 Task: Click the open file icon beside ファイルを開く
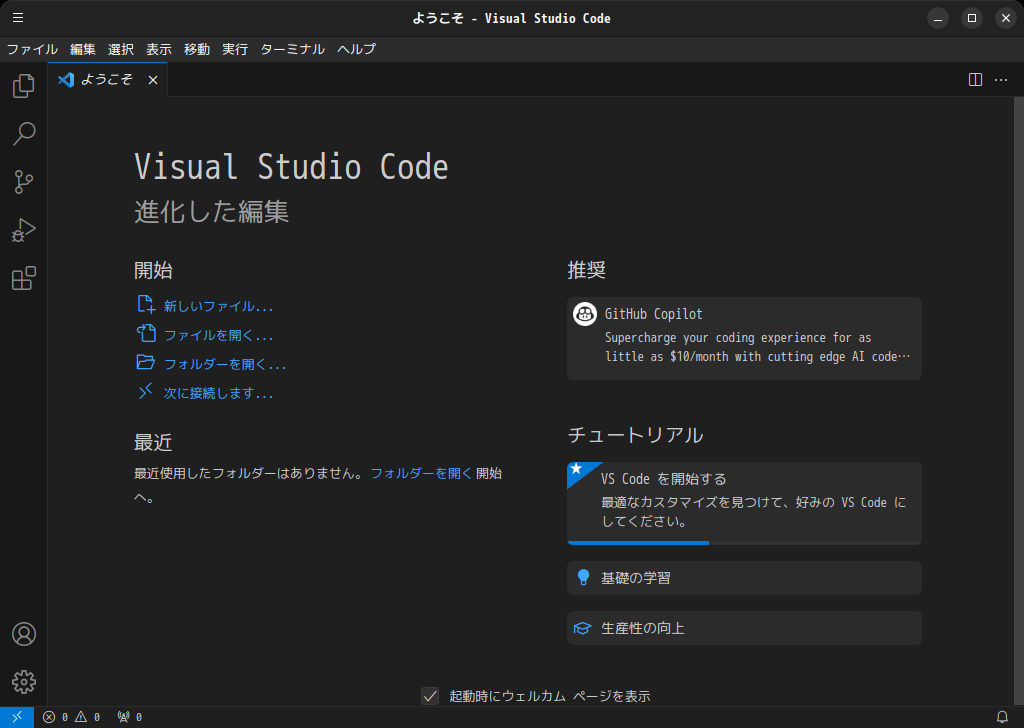click(146, 333)
